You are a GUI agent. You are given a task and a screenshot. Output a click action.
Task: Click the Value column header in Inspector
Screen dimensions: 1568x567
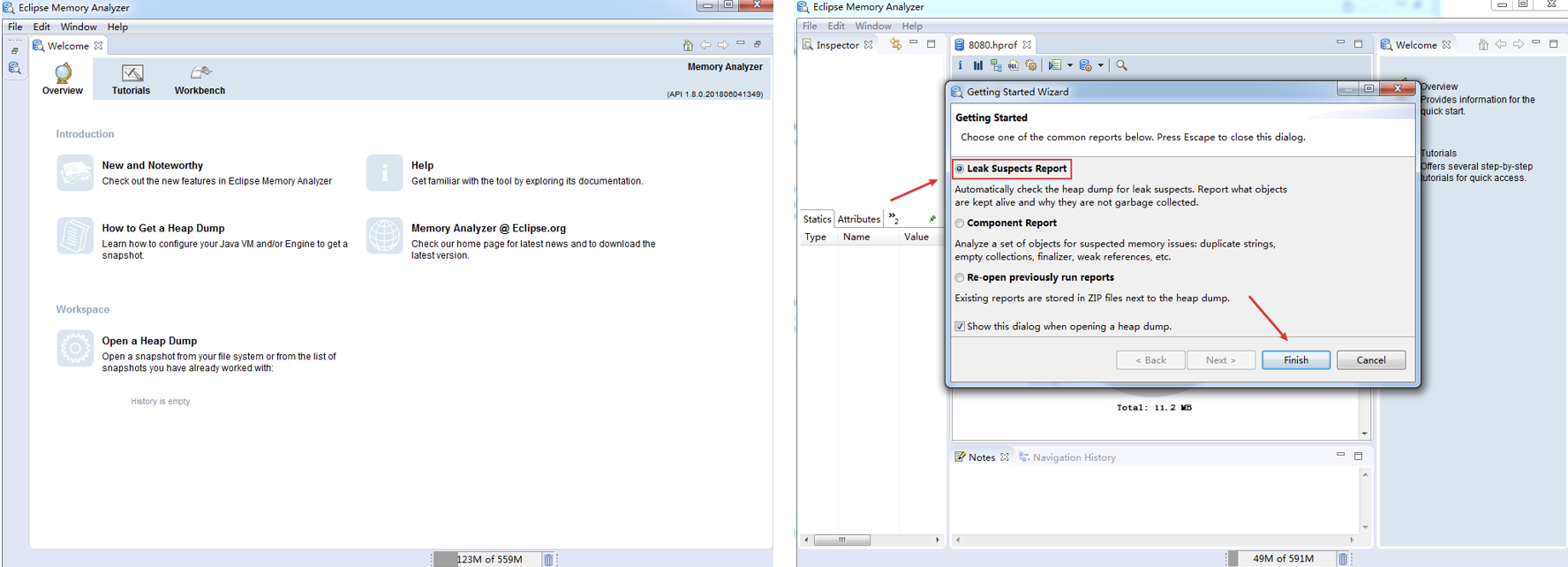(x=916, y=237)
